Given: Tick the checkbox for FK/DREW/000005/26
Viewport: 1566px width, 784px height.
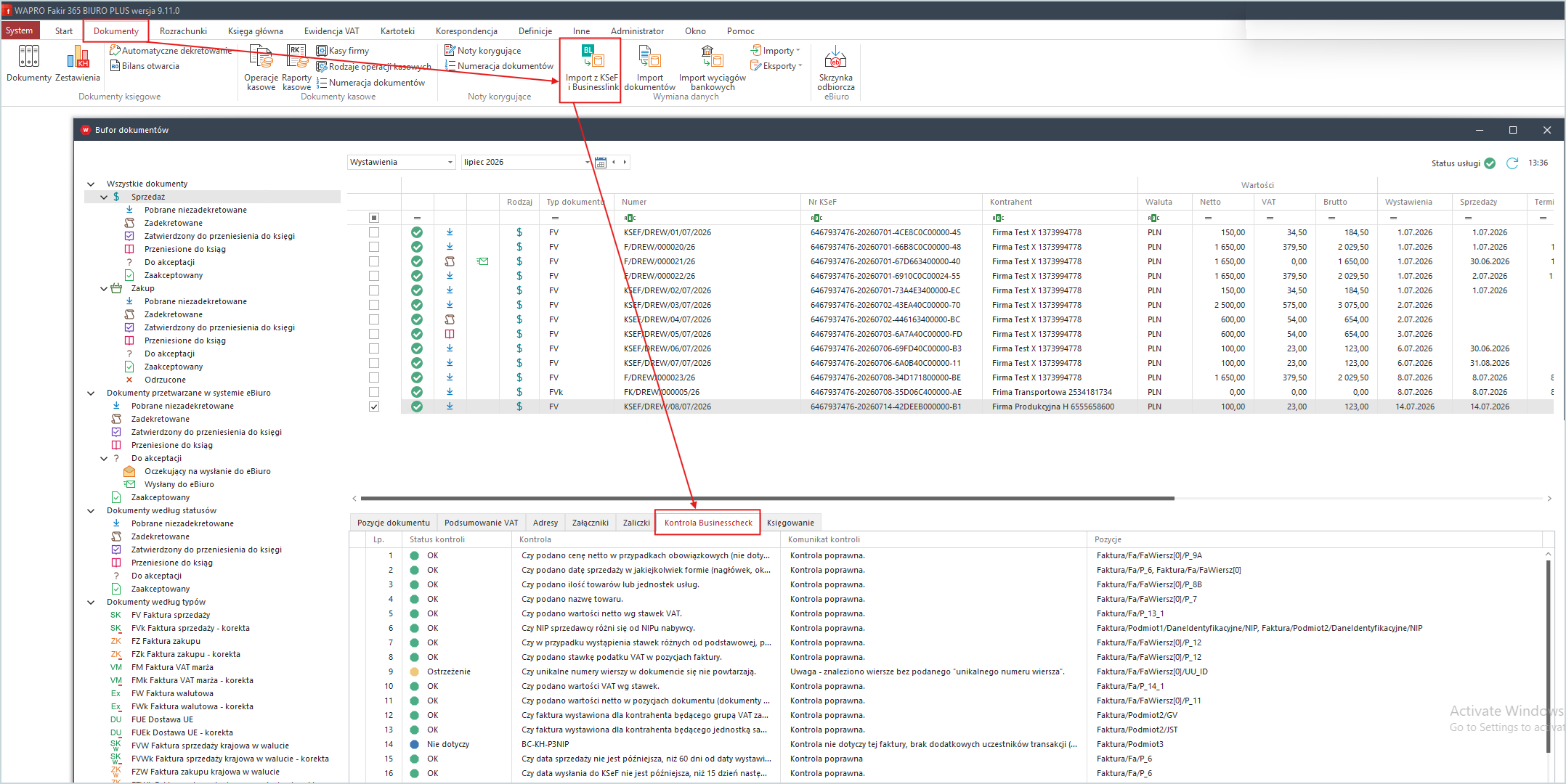Looking at the screenshot, I should (x=374, y=392).
